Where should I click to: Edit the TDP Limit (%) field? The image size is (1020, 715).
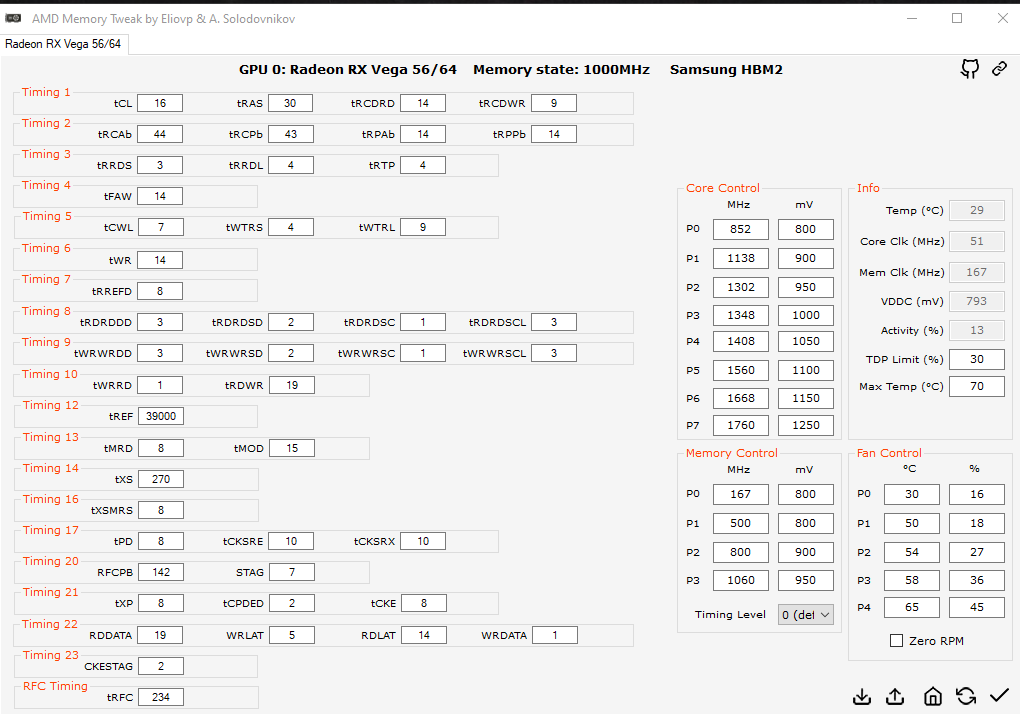click(976, 359)
